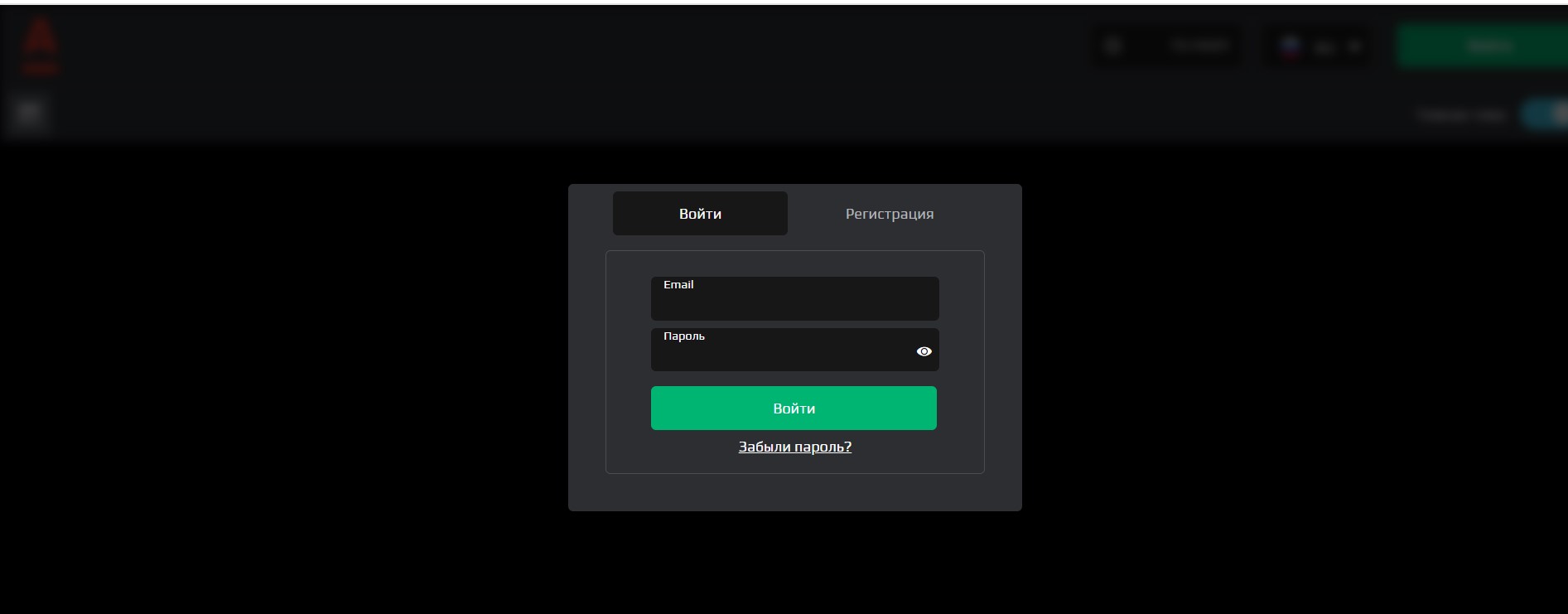The height and width of the screenshot is (614, 1568).
Task: Submit with the green Войти button
Action: coord(794,409)
